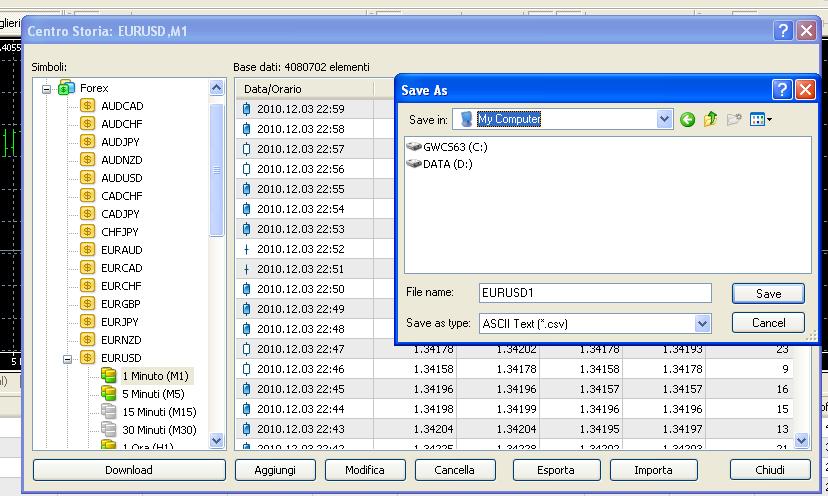Select the AUDCAD symbol icon

point(87,106)
